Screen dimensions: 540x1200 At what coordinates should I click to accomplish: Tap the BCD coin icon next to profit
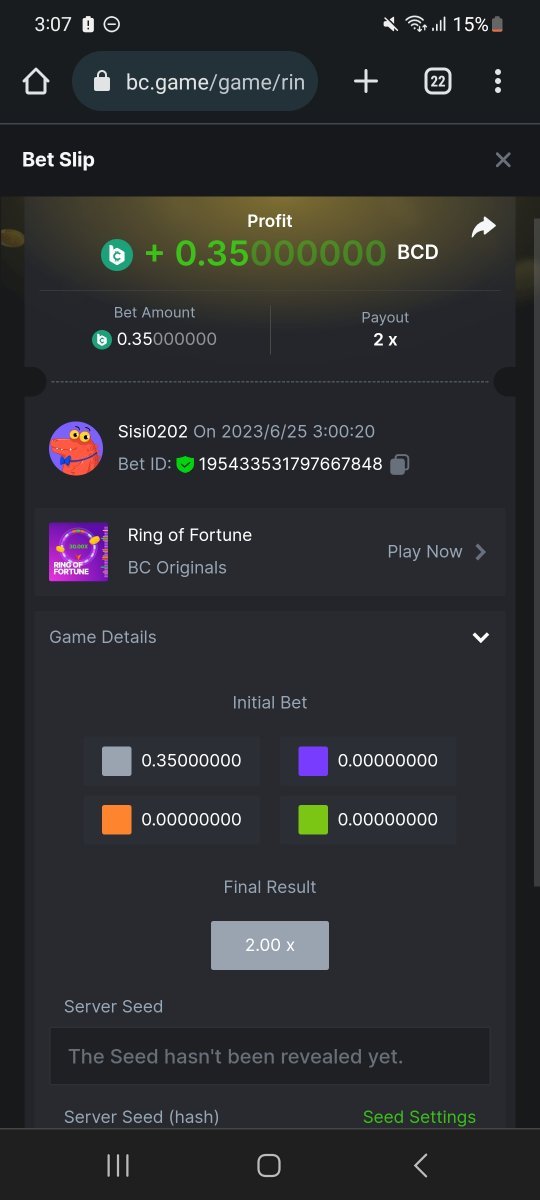[x=117, y=254]
